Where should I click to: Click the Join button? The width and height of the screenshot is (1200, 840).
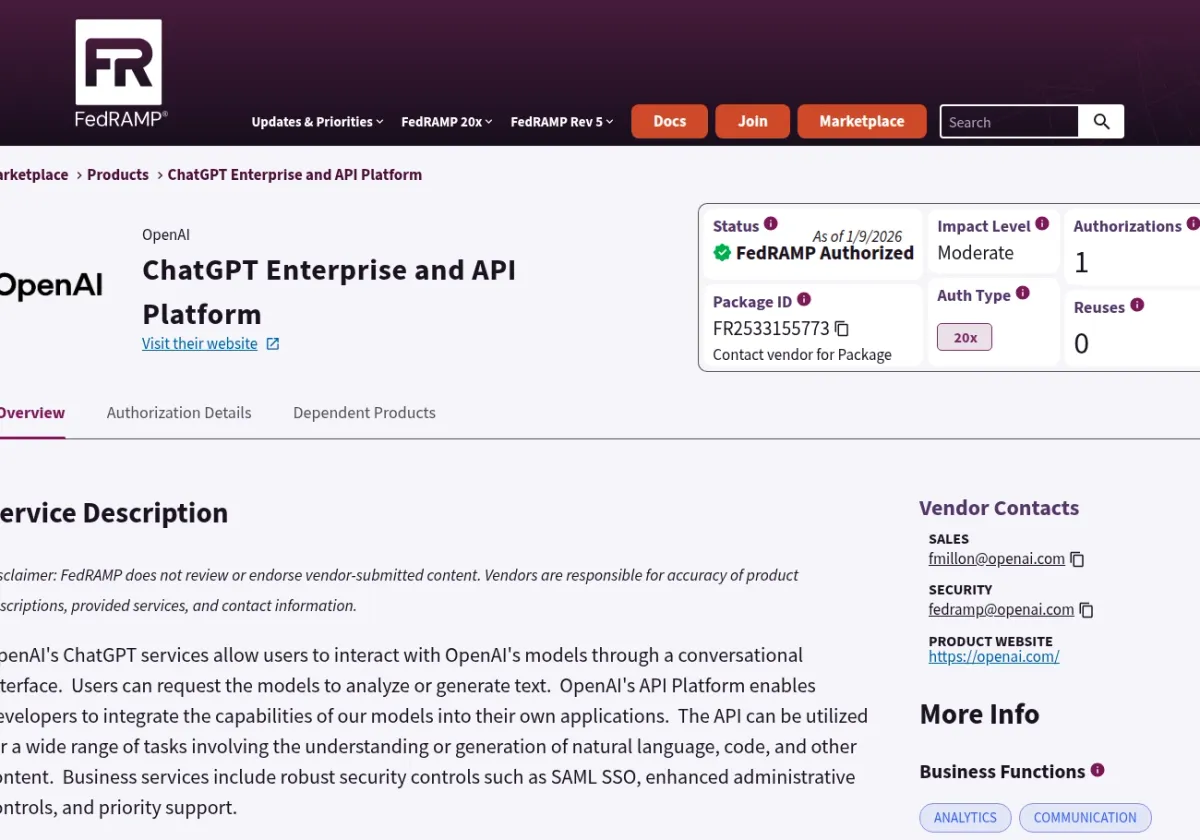click(x=753, y=121)
